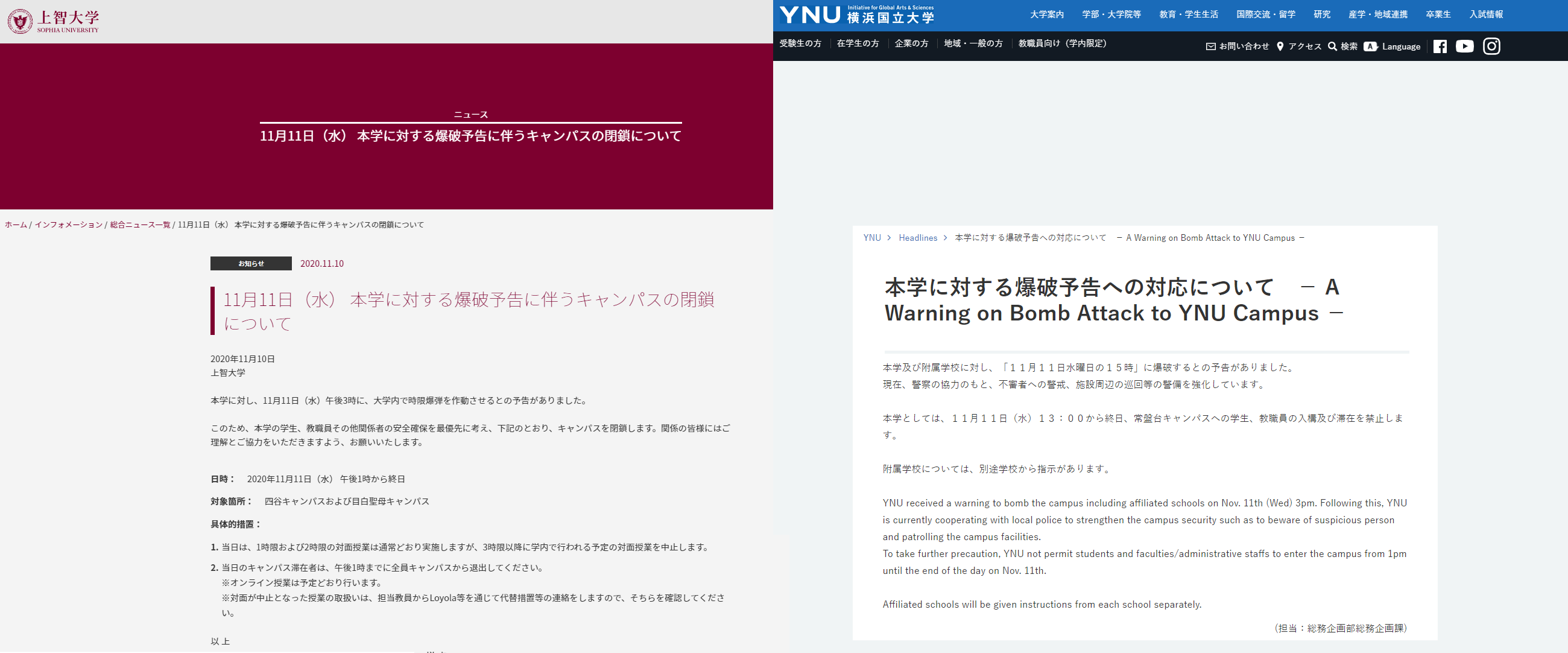This screenshot has width=1568, height=653.
Task: Open 学部・大学院等 menu
Action: point(1111,14)
